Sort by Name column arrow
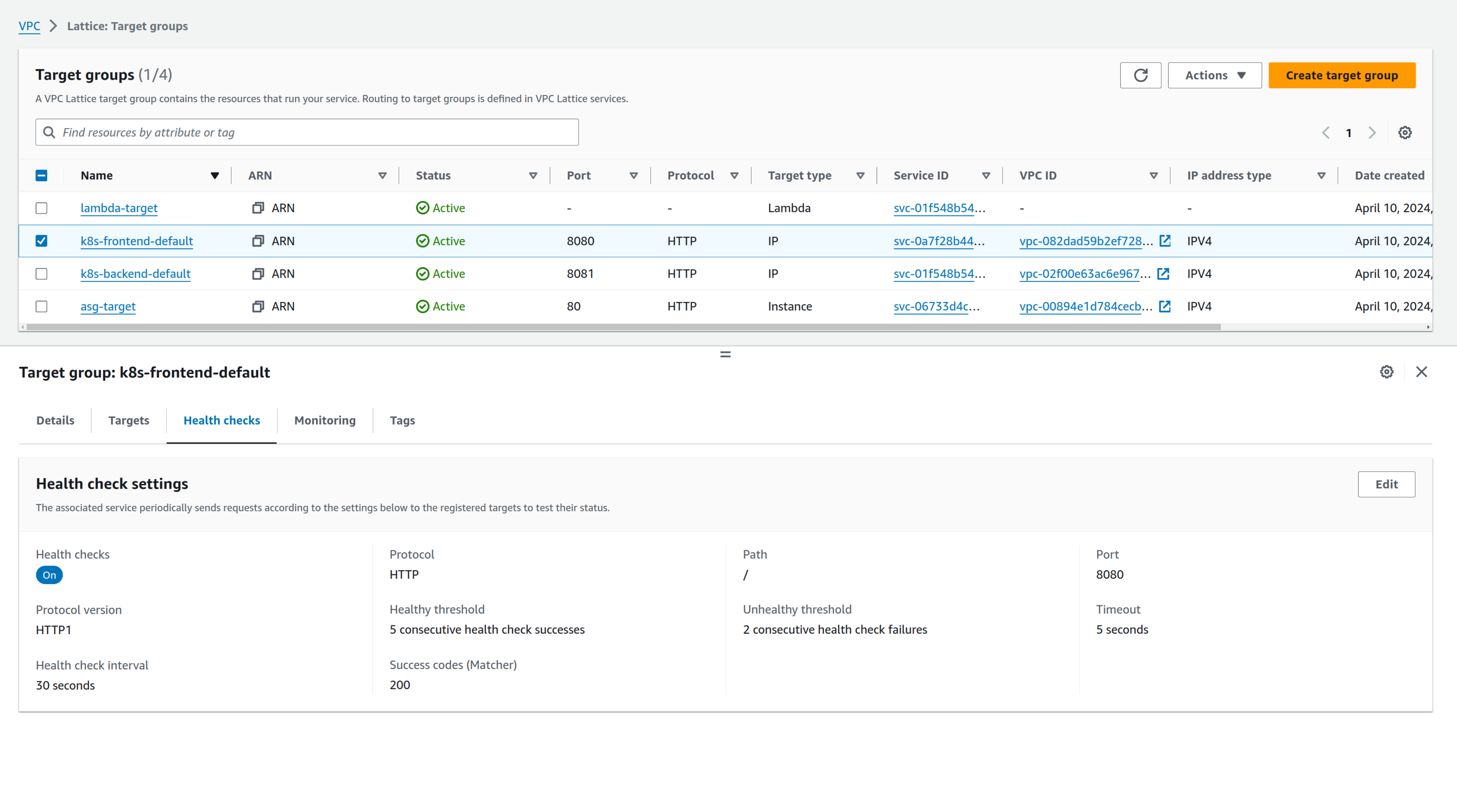The width and height of the screenshot is (1457, 812). [x=214, y=175]
